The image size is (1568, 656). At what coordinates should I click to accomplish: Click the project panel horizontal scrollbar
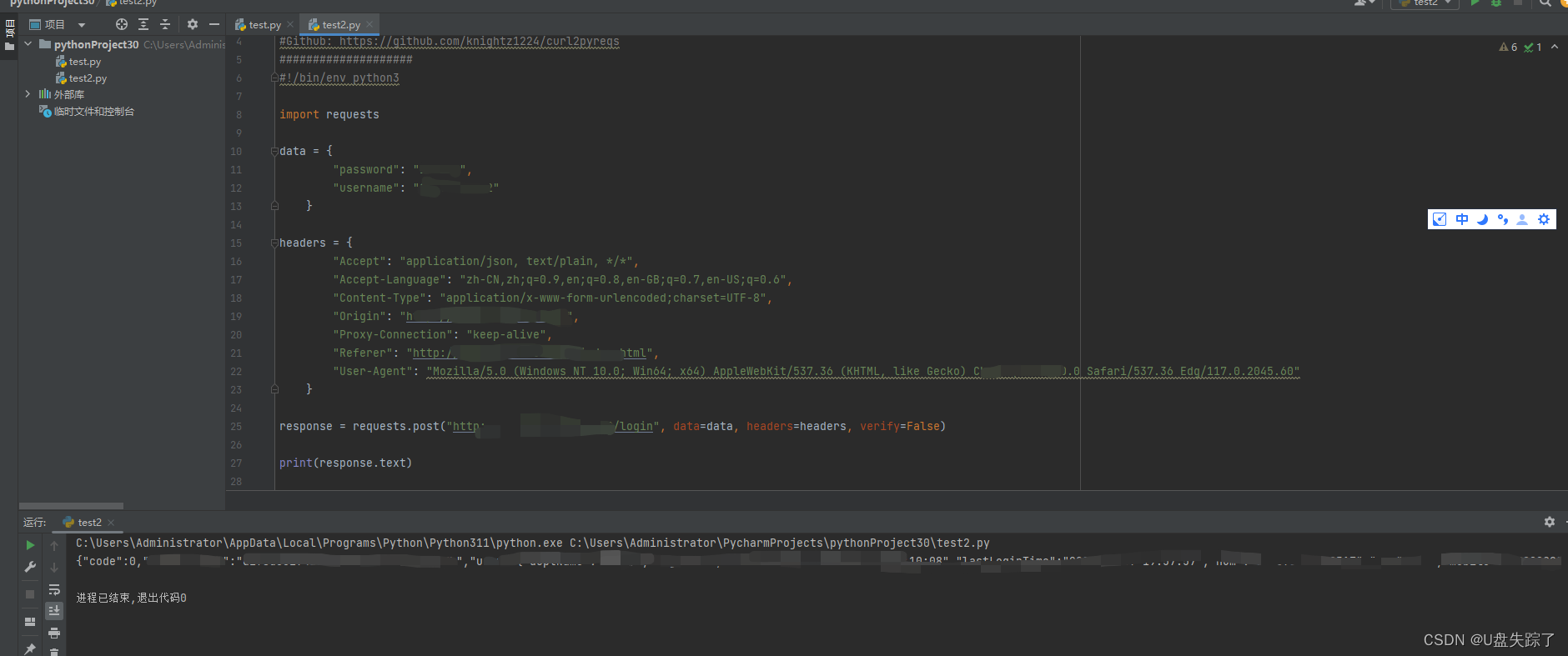click(71, 506)
